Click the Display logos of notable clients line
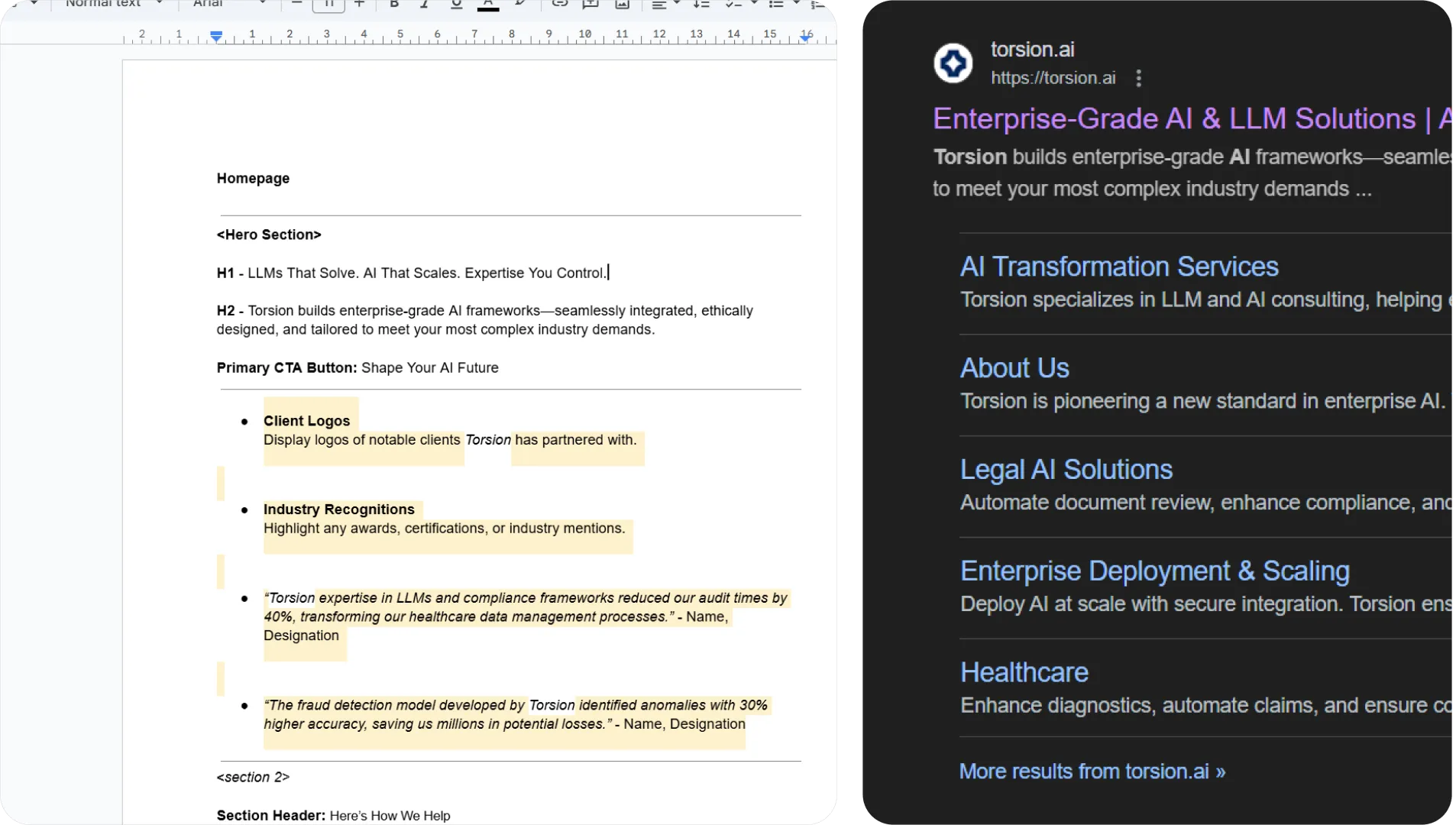Image resolution: width=1456 pixels, height=825 pixels. (x=449, y=440)
